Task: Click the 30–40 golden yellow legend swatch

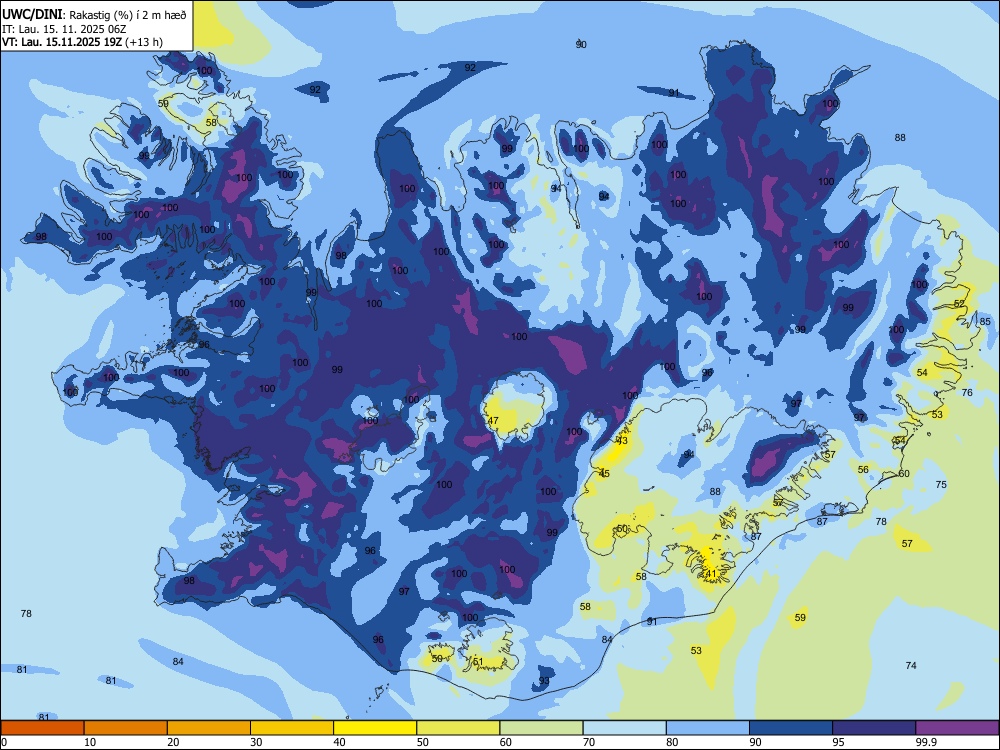Action: point(292,728)
